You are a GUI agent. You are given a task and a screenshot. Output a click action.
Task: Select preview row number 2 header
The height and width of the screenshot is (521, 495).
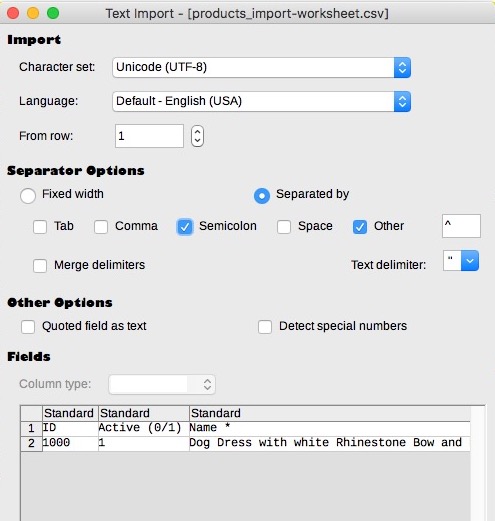click(x=31, y=444)
